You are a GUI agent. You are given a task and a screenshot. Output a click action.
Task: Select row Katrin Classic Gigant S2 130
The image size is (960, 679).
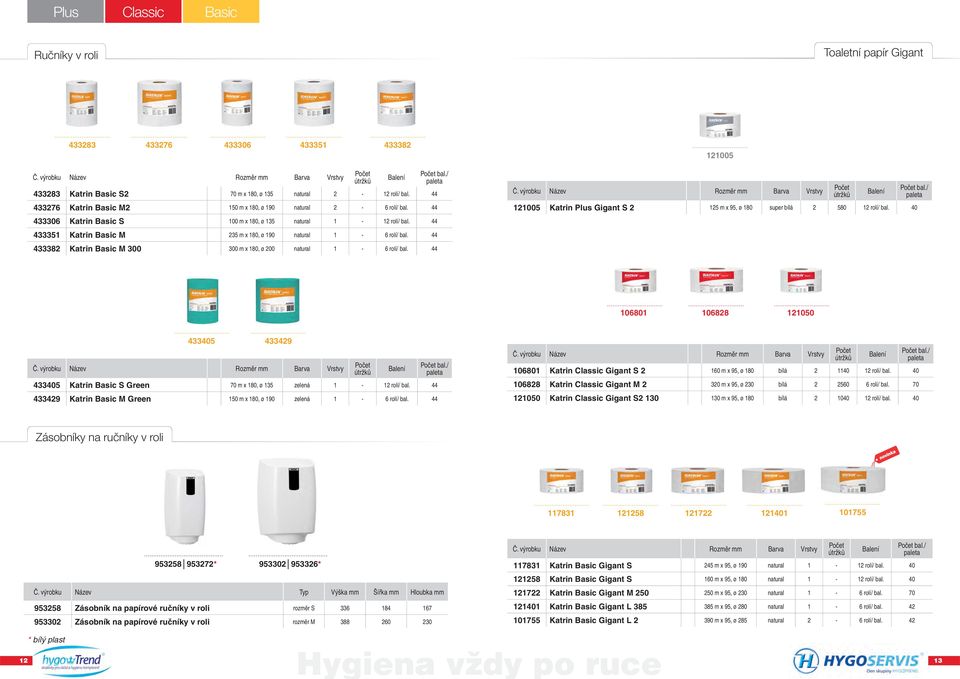720,398
